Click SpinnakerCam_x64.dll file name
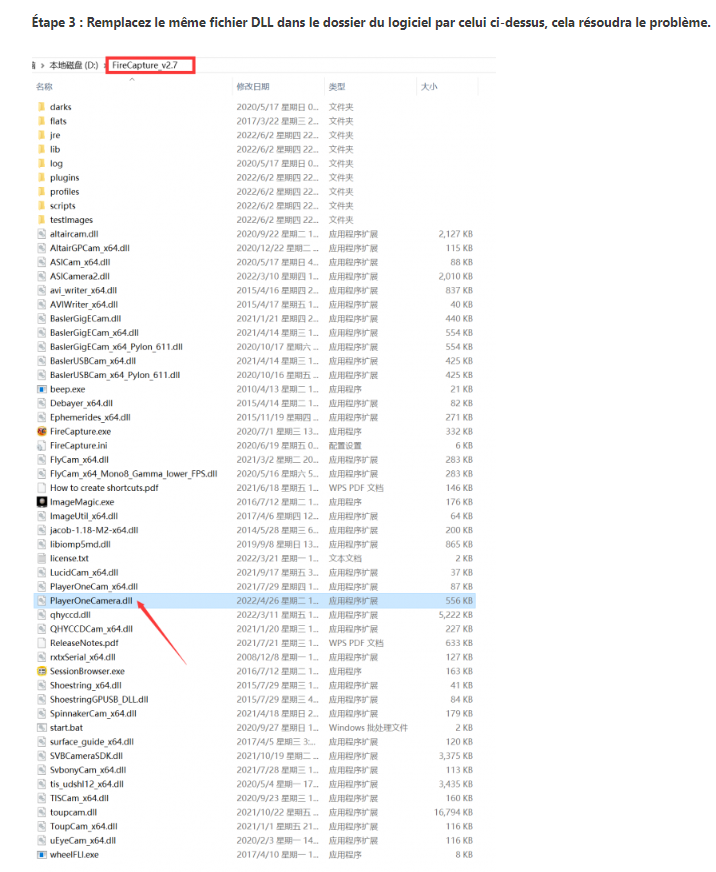 coord(93,714)
